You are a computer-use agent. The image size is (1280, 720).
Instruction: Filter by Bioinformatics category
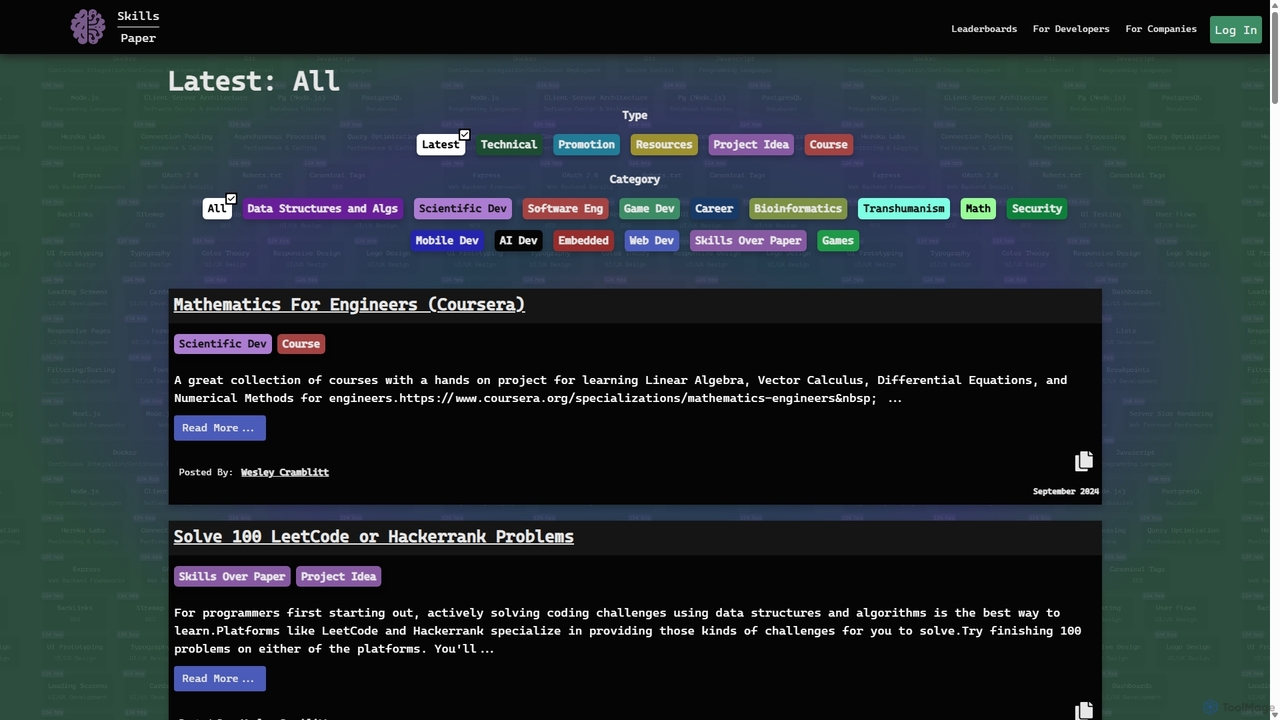point(798,208)
